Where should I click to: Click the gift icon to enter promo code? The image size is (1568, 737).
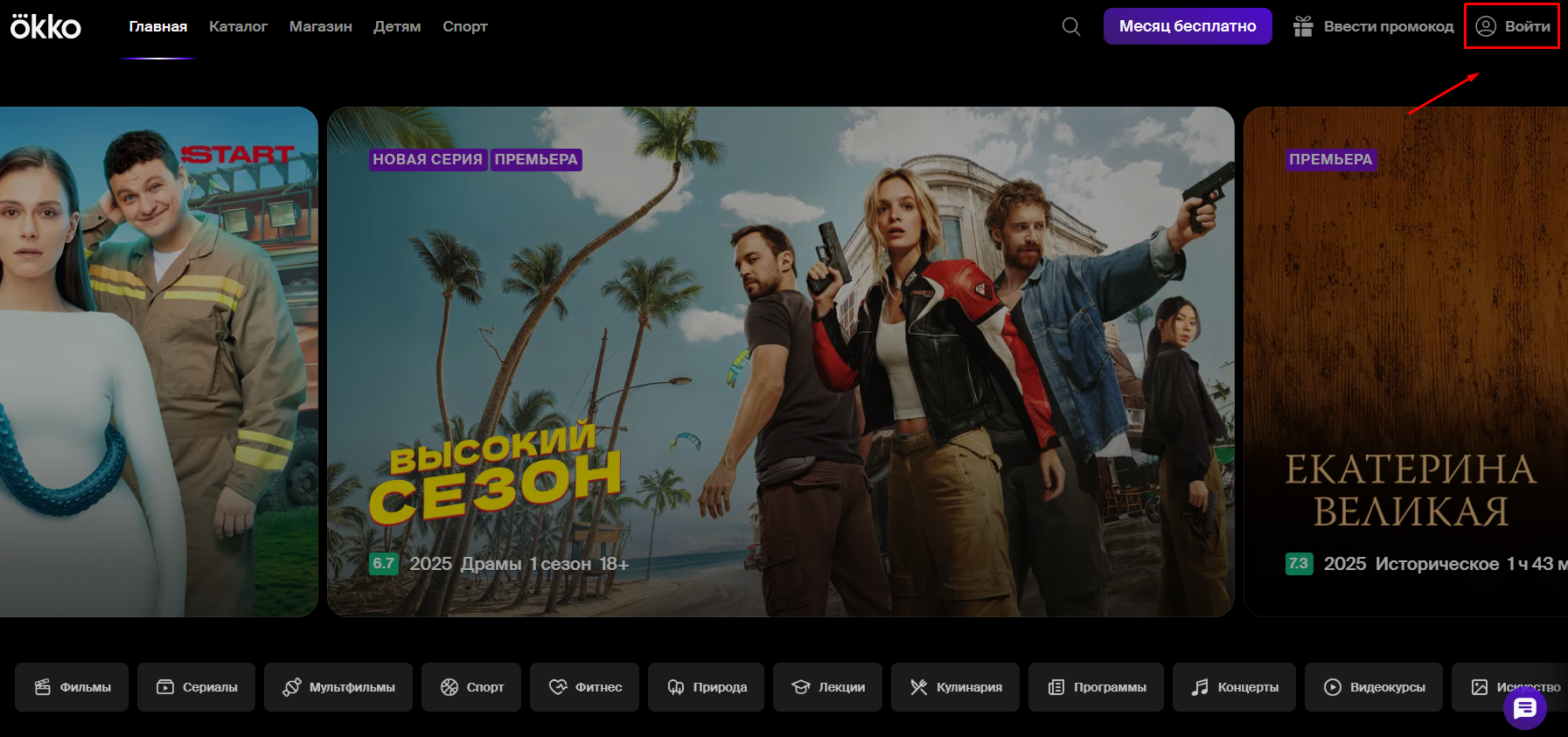tap(1303, 26)
